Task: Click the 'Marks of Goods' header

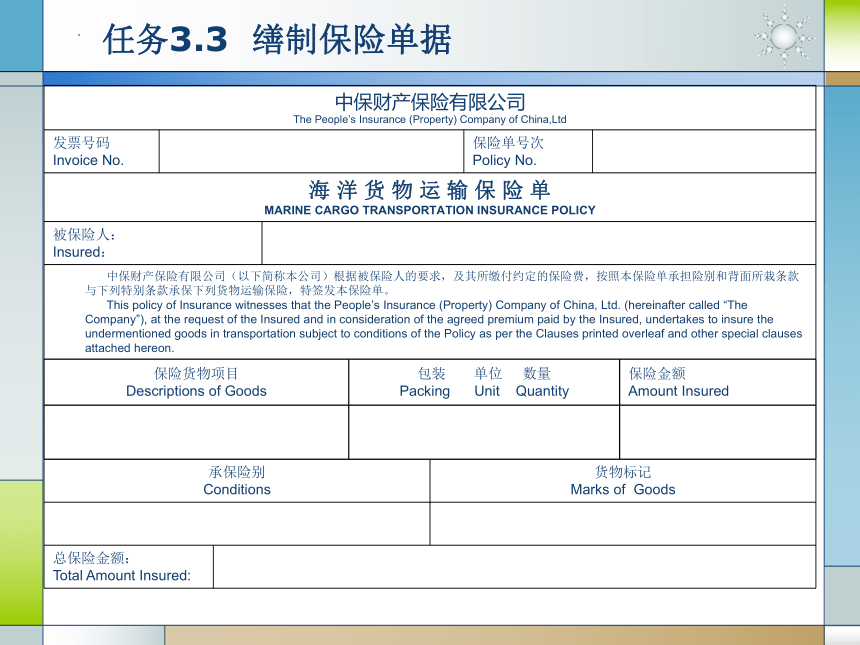Action: point(623,489)
